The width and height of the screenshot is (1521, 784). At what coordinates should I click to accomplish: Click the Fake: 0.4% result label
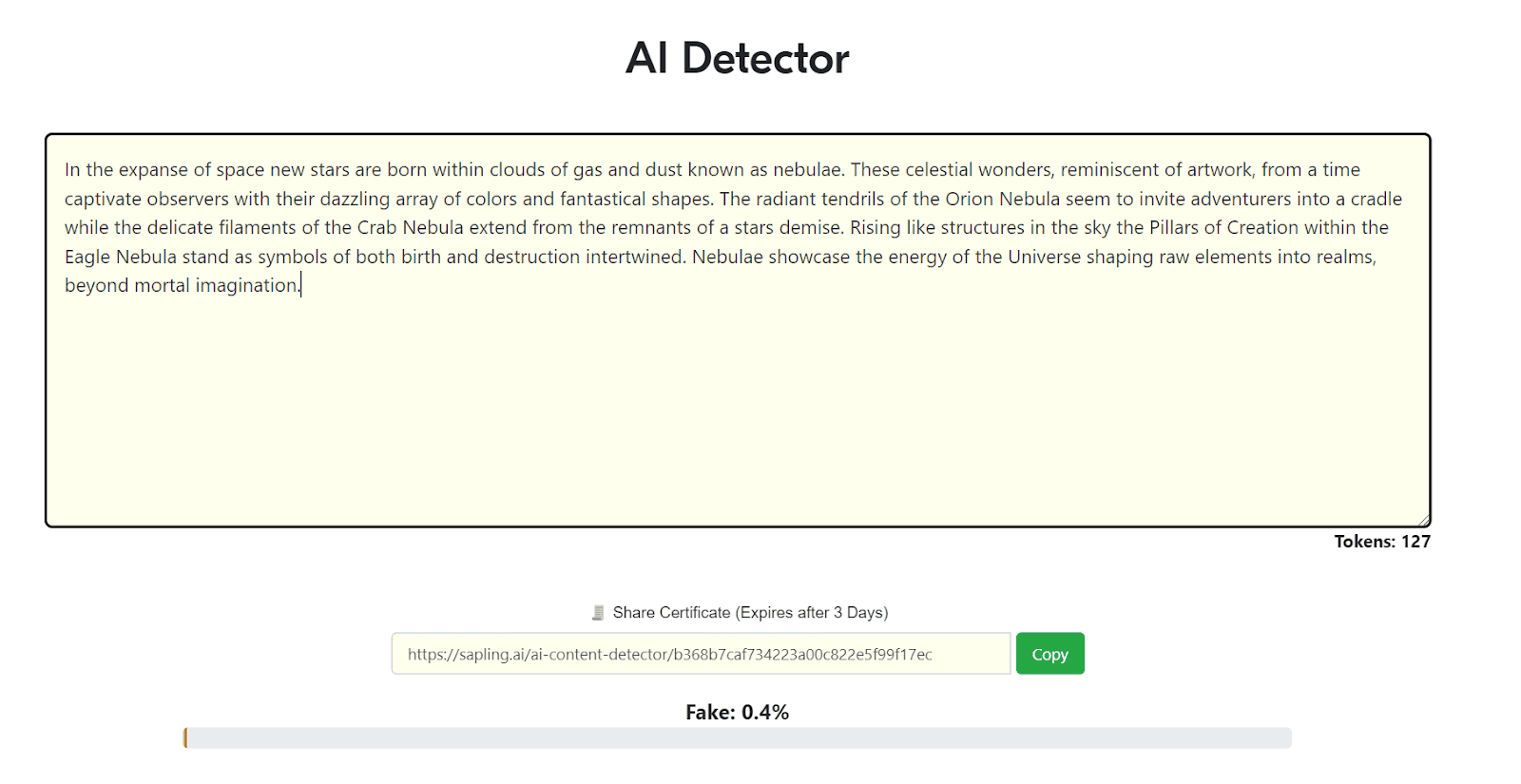tap(738, 713)
